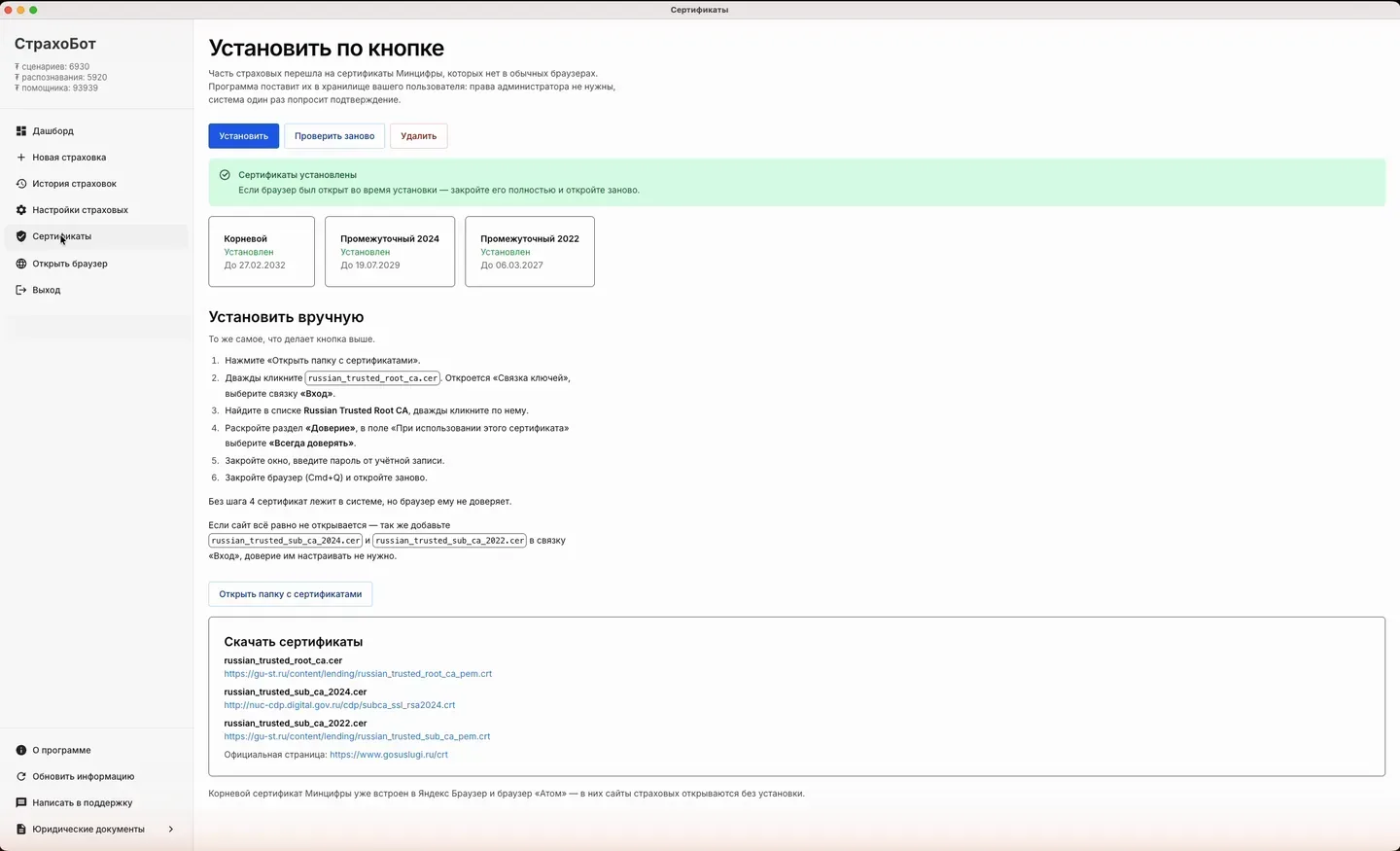Select the Промежуточный 2024 certificate card

[390, 252]
